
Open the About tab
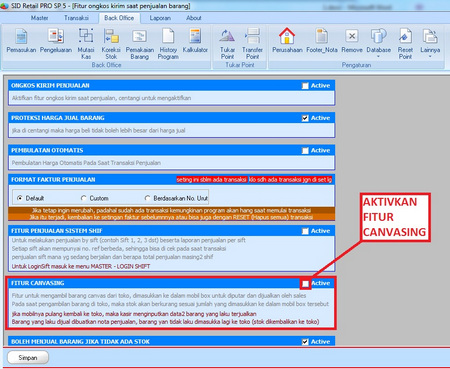tap(194, 18)
